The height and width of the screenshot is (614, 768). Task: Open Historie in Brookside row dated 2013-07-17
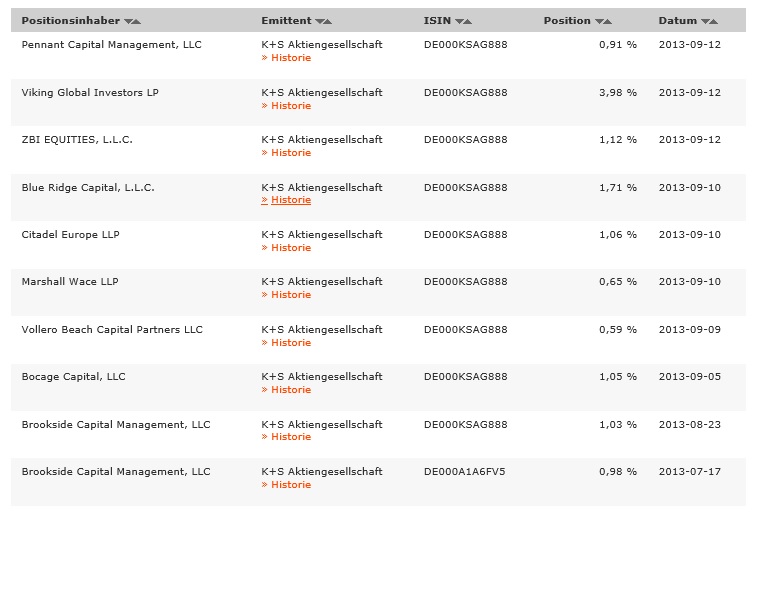[x=286, y=485]
